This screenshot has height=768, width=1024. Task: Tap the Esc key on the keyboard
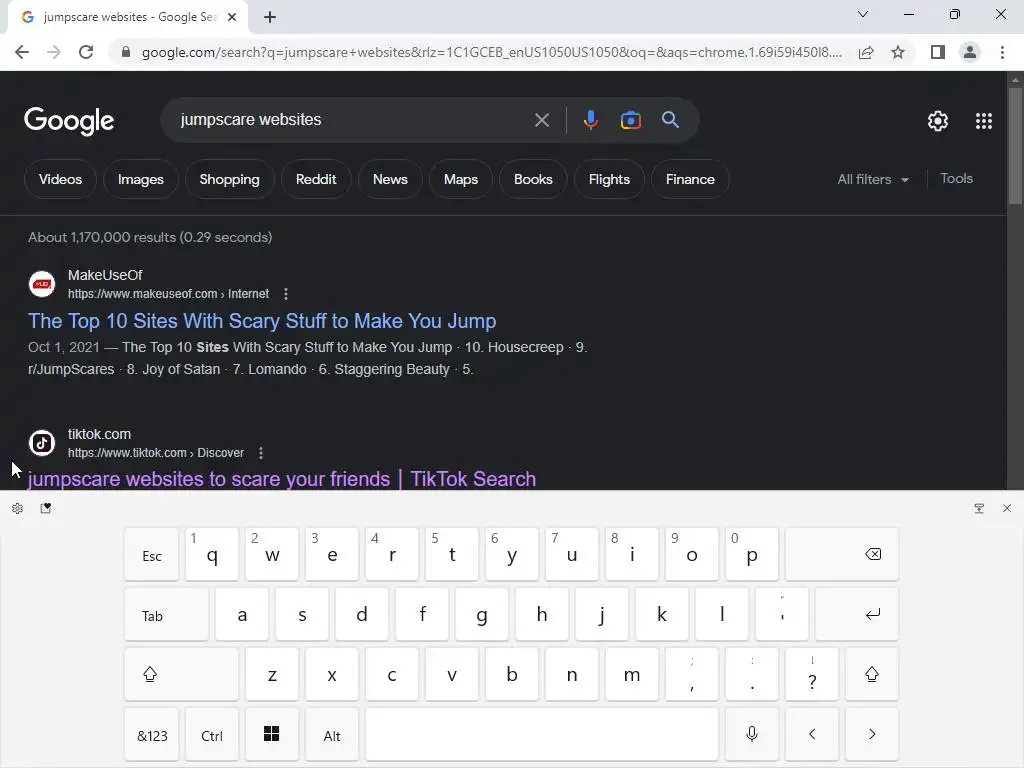coord(152,554)
